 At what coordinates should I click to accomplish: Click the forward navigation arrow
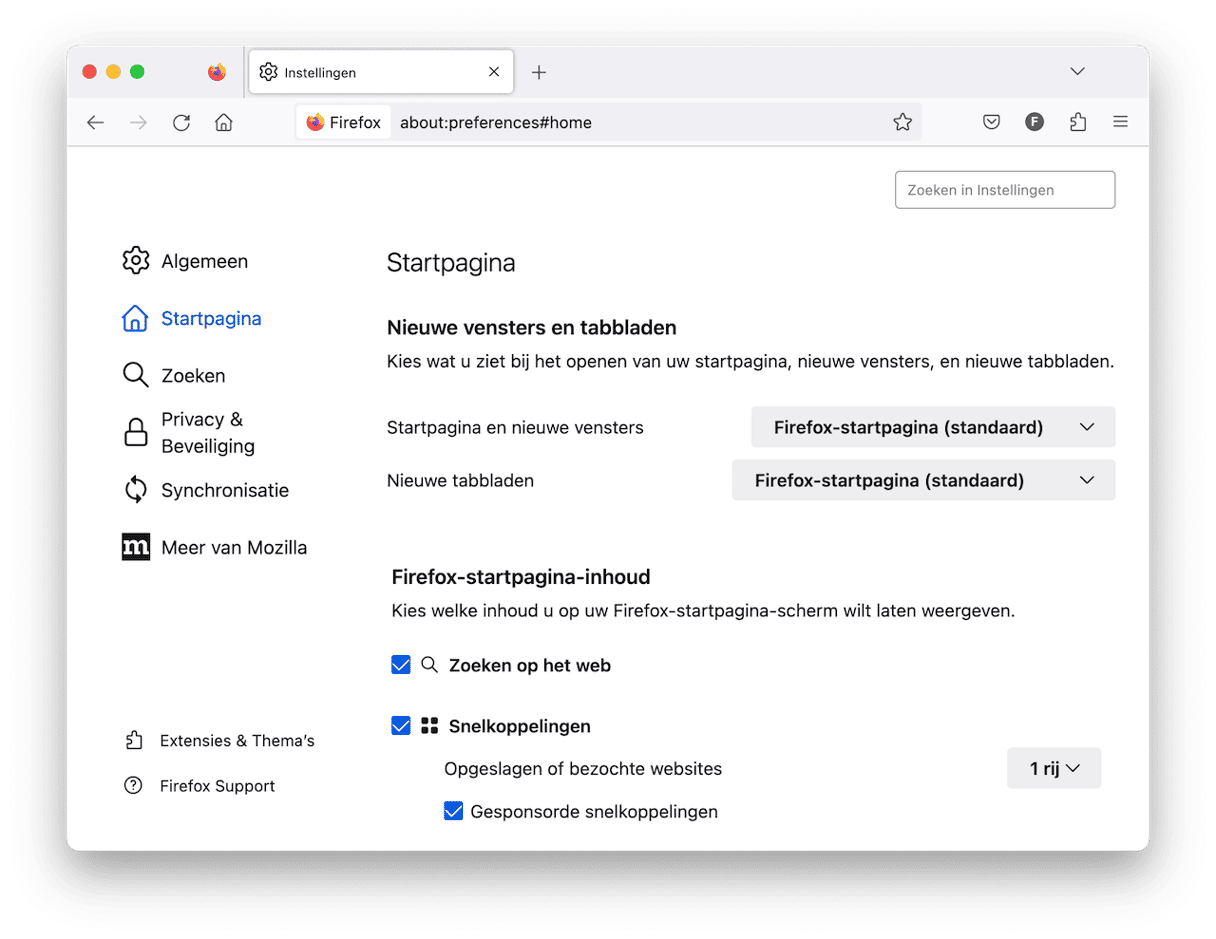(x=138, y=122)
